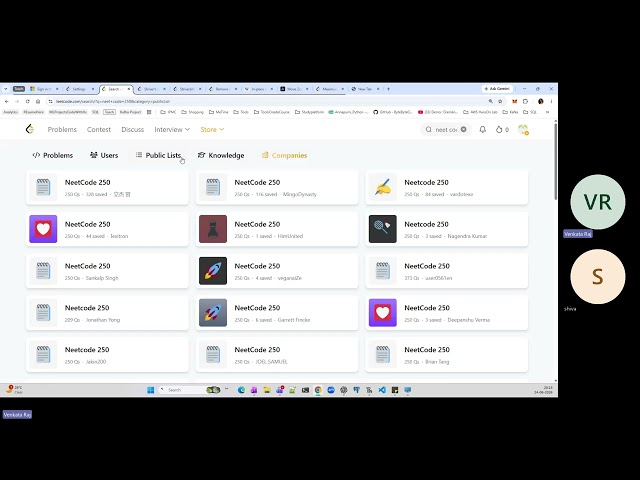Open NeetCode 250 list with 328 saved
This screenshot has width=640, height=480.
click(107, 187)
